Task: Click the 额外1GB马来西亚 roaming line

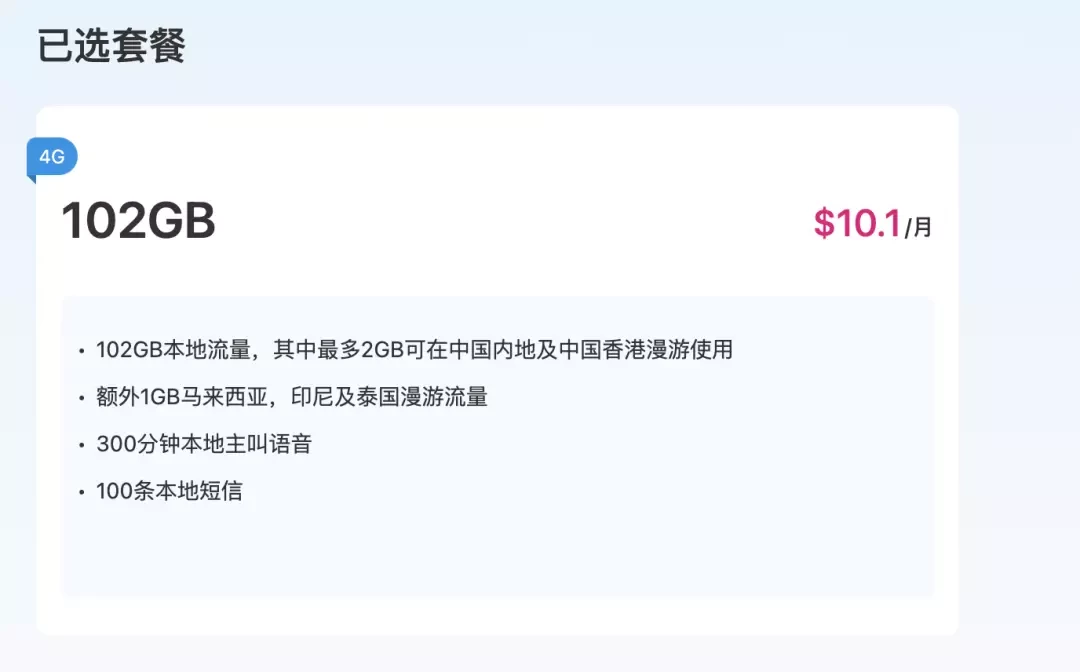Action: [x=292, y=397]
